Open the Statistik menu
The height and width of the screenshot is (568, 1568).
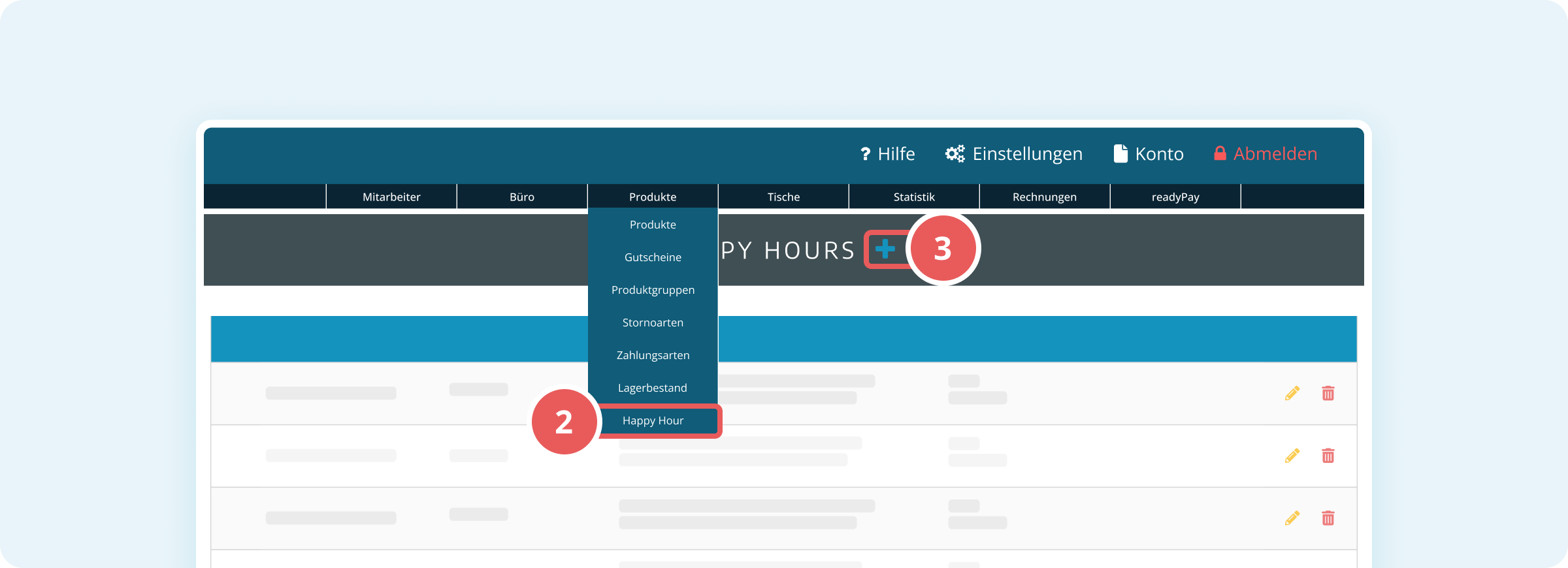(914, 197)
